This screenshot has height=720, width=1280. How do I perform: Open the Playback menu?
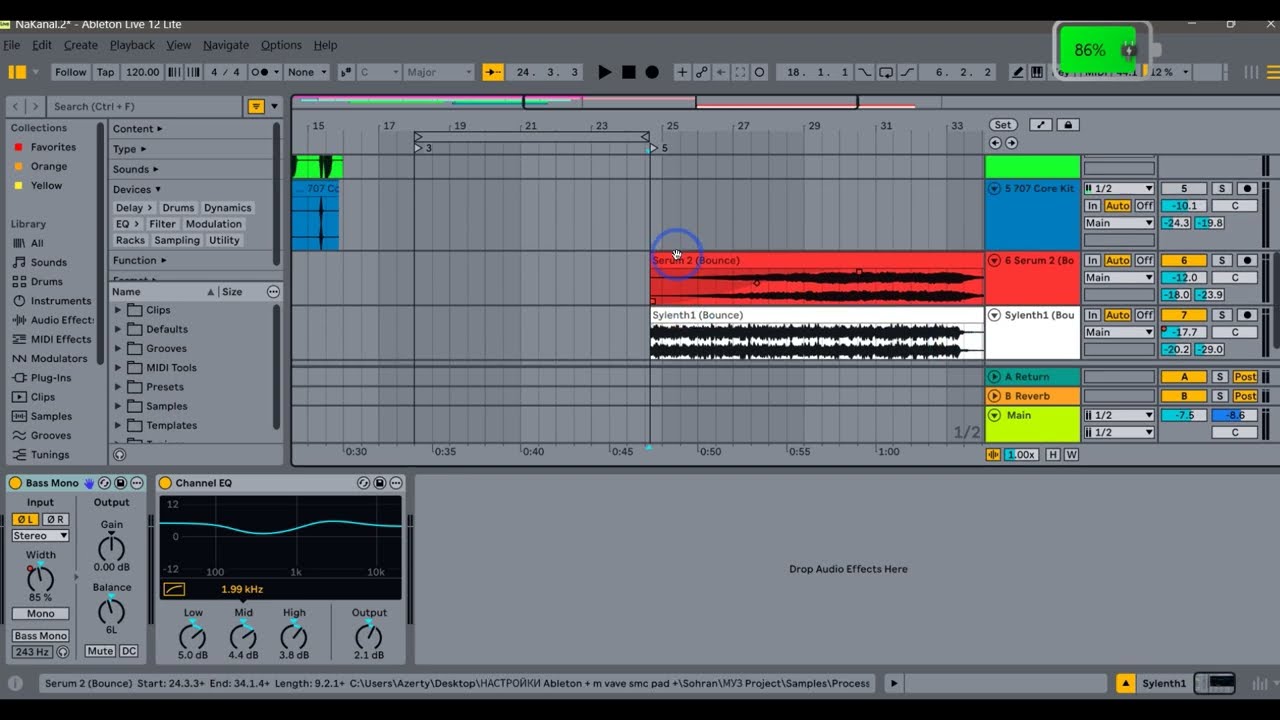tap(132, 45)
